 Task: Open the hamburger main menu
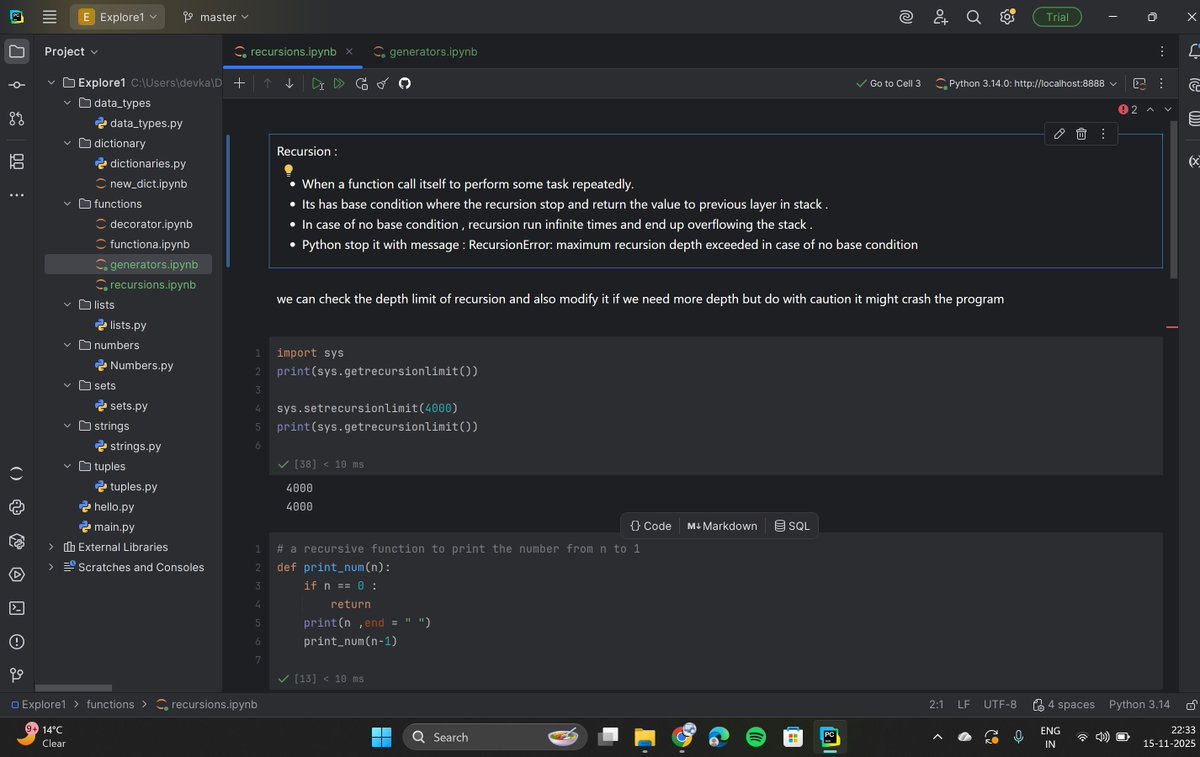pos(50,17)
